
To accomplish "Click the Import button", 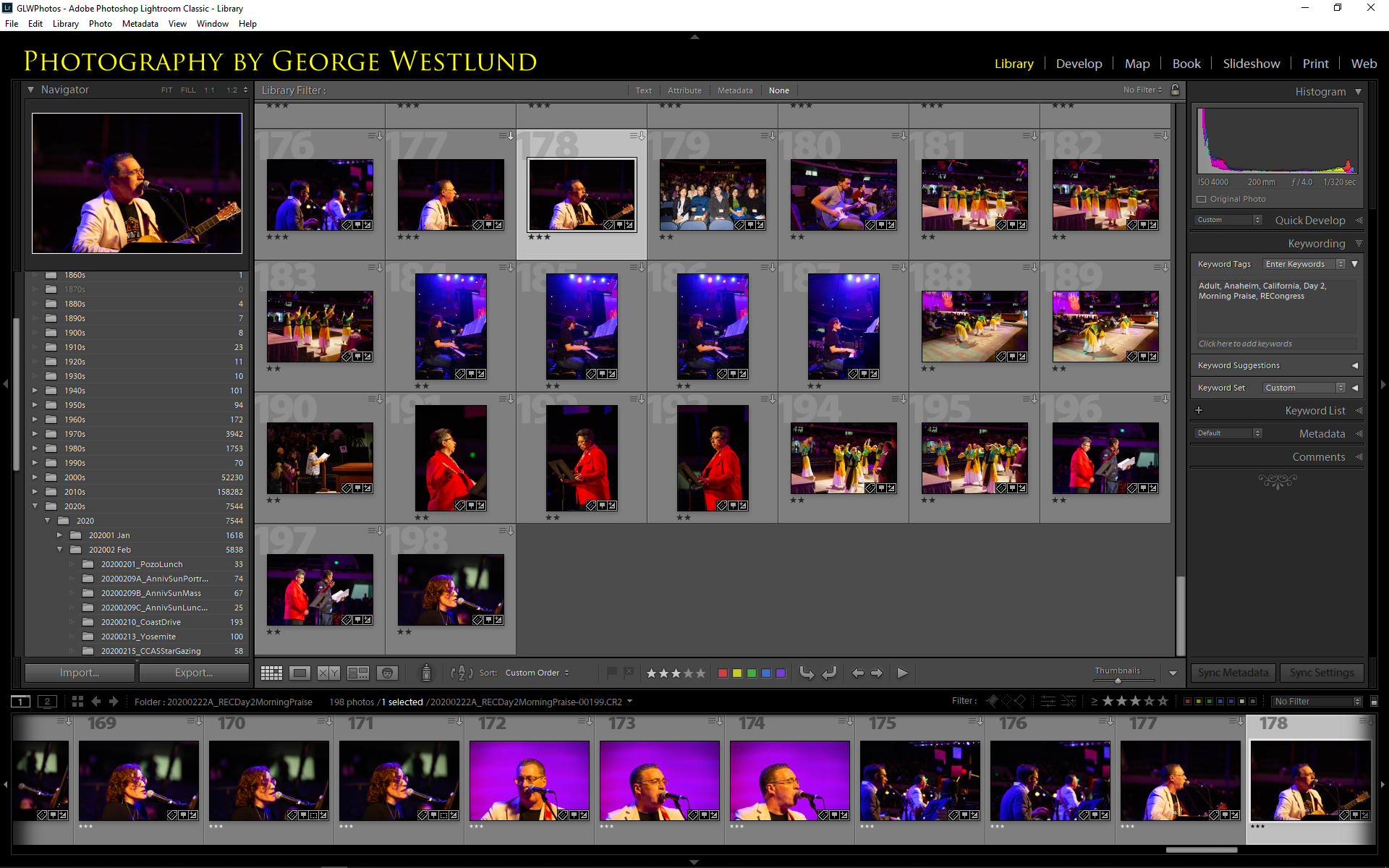I will click(79, 672).
